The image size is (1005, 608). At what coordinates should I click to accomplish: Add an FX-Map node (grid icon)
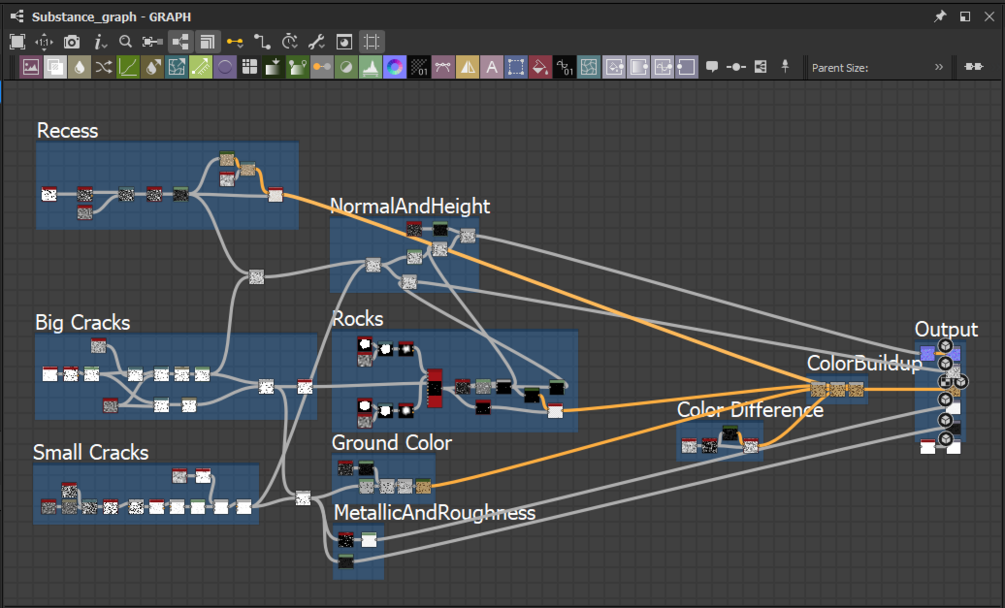249,67
